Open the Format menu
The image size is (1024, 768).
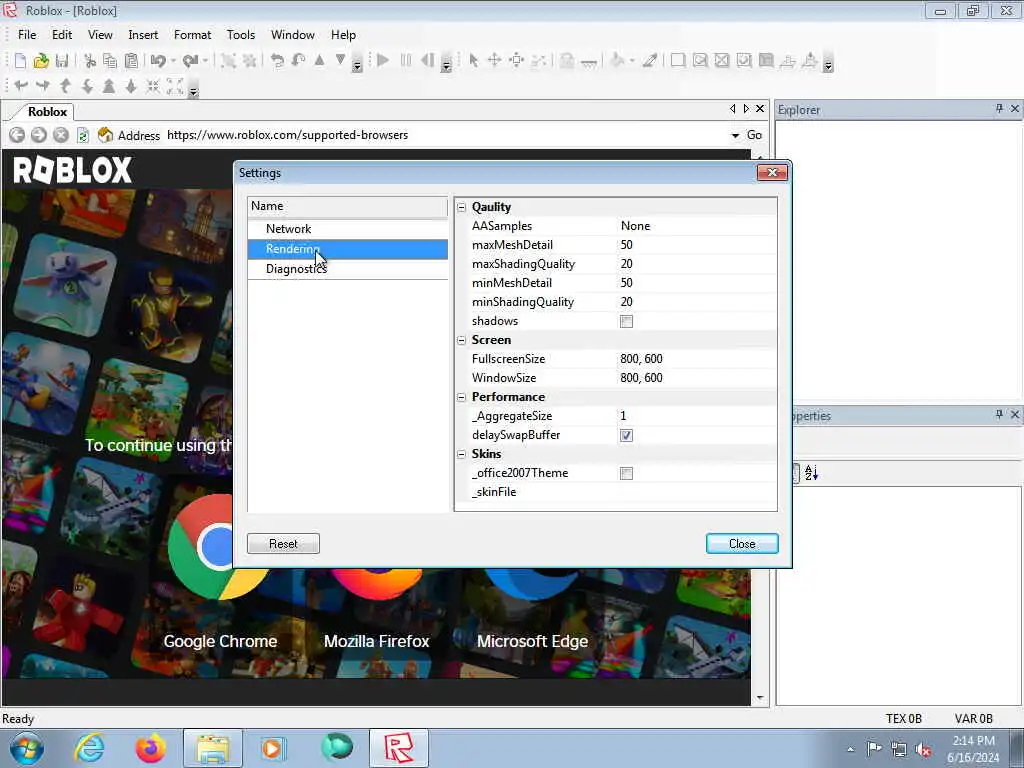click(192, 35)
